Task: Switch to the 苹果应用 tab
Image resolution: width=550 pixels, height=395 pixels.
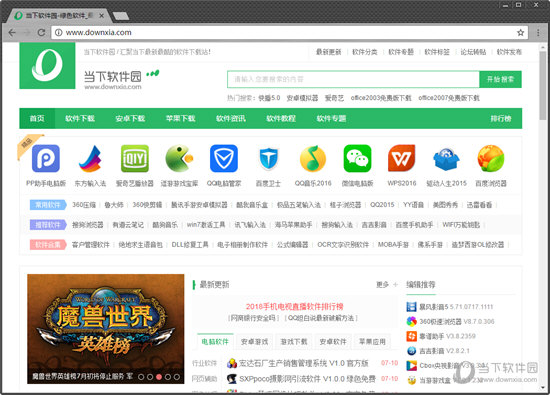Action: coord(373,341)
